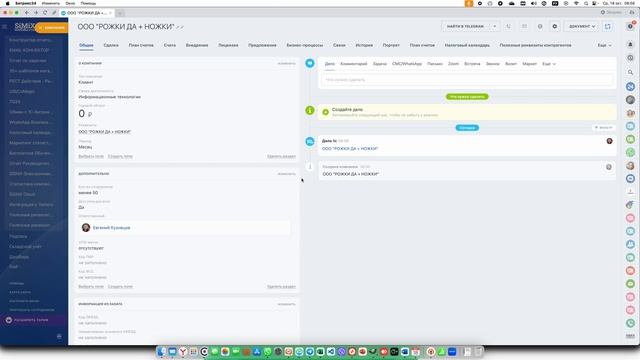
Task: Expand the Документ dropdown button
Action: click(582, 27)
